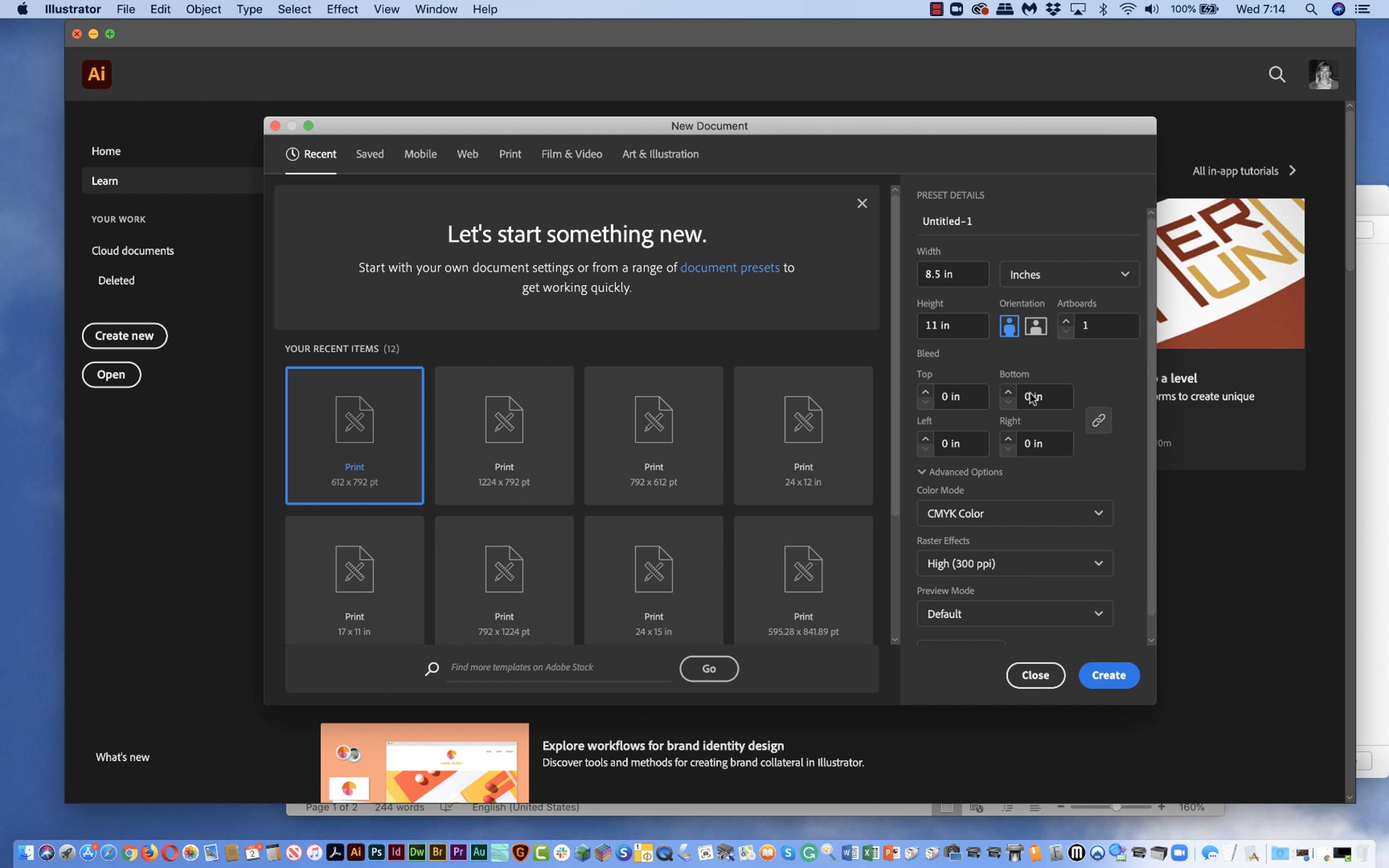
Task: Select the 24 x 12 in Print preset
Action: pos(803,435)
